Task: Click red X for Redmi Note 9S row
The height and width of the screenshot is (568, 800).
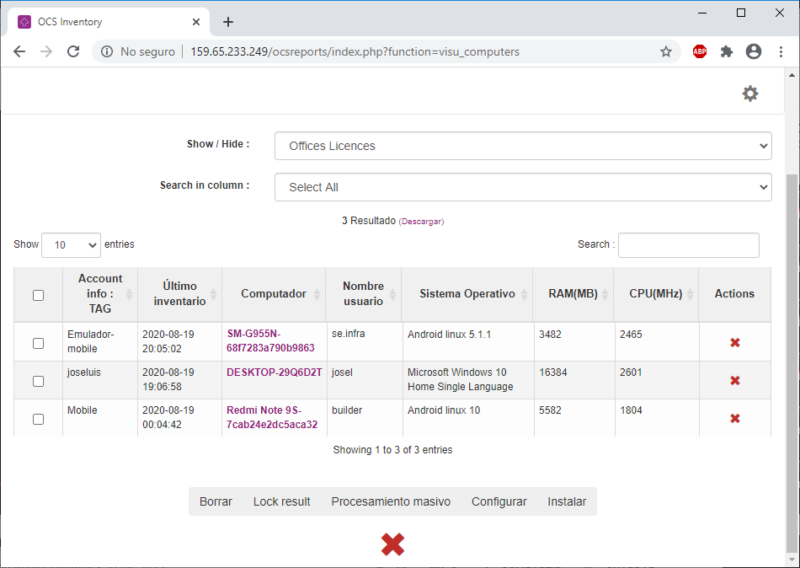Action: (x=735, y=419)
